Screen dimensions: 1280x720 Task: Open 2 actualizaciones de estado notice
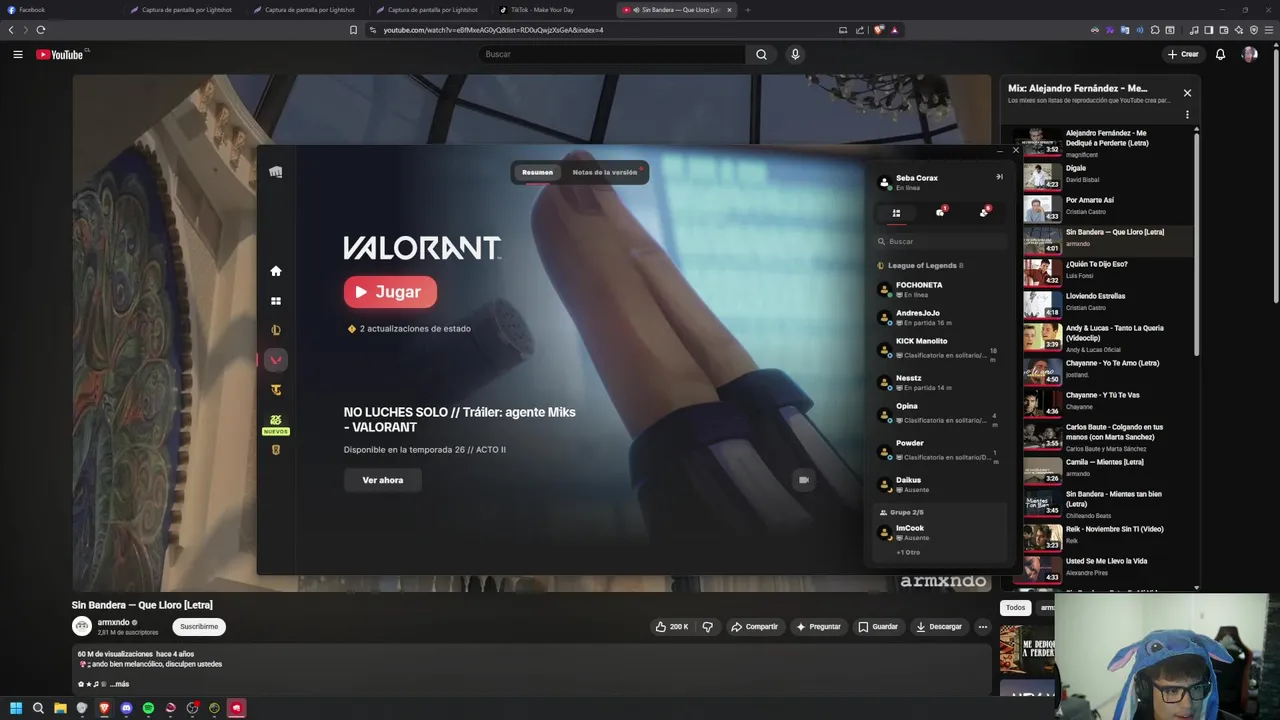409,329
